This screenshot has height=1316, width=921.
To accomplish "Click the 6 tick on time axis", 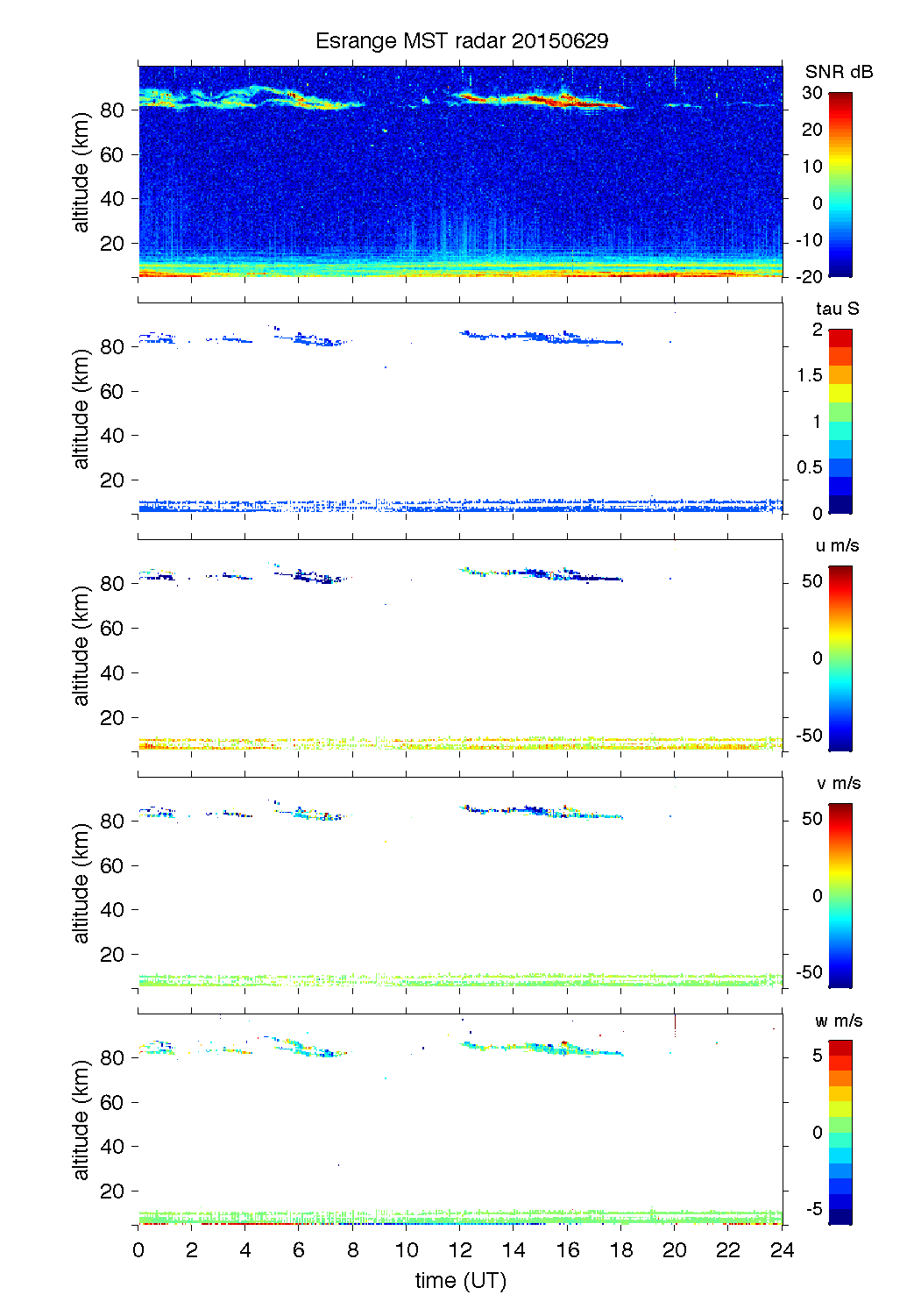I will tap(299, 1250).
